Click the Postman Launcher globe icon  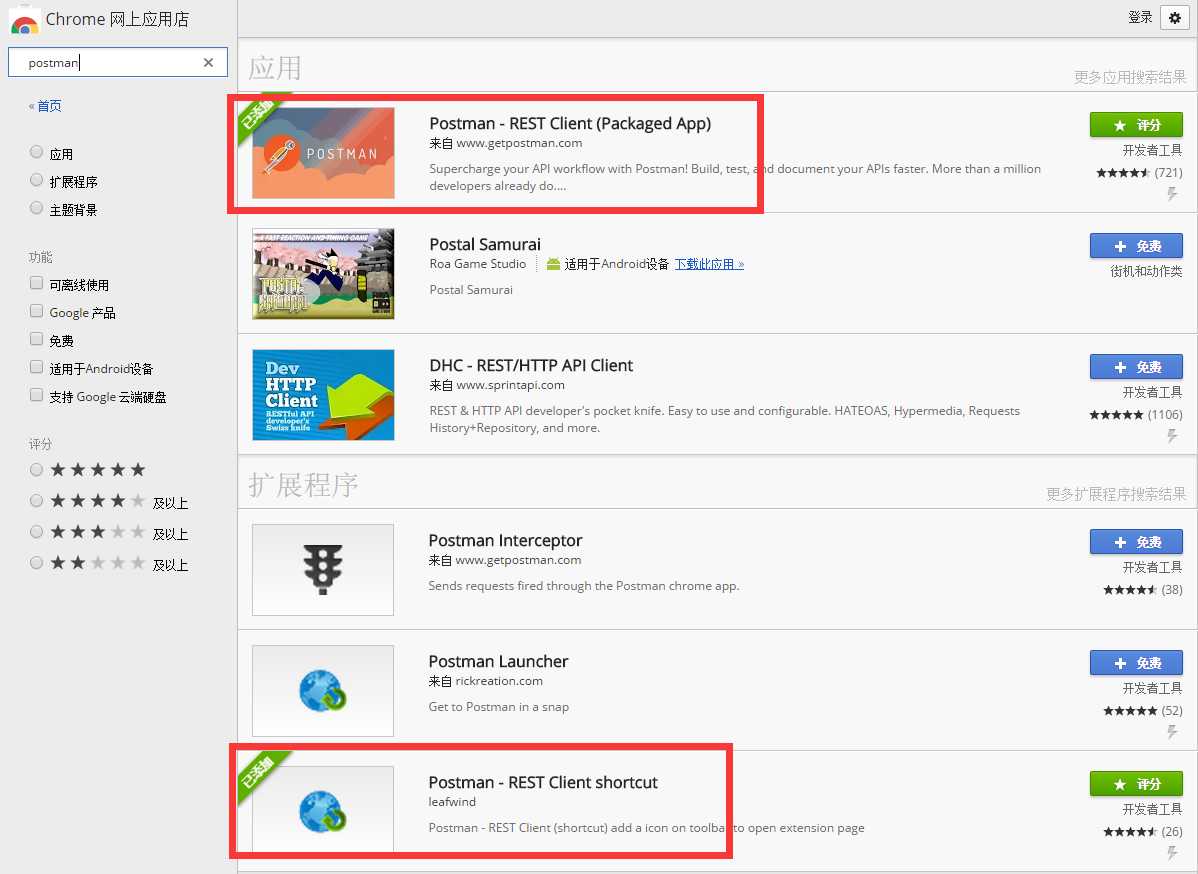(x=323, y=691)
